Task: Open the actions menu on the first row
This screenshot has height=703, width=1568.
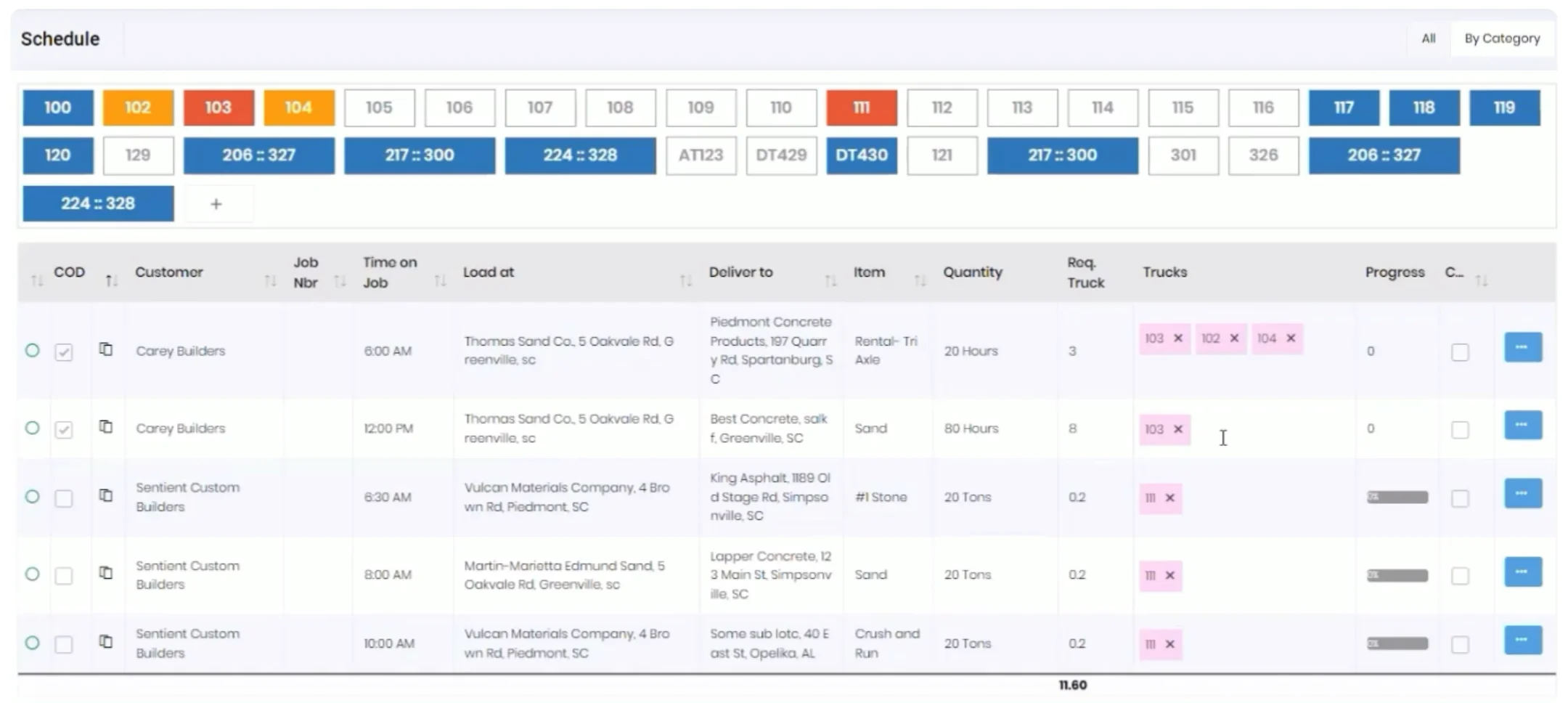Action: pos(1522,347)
